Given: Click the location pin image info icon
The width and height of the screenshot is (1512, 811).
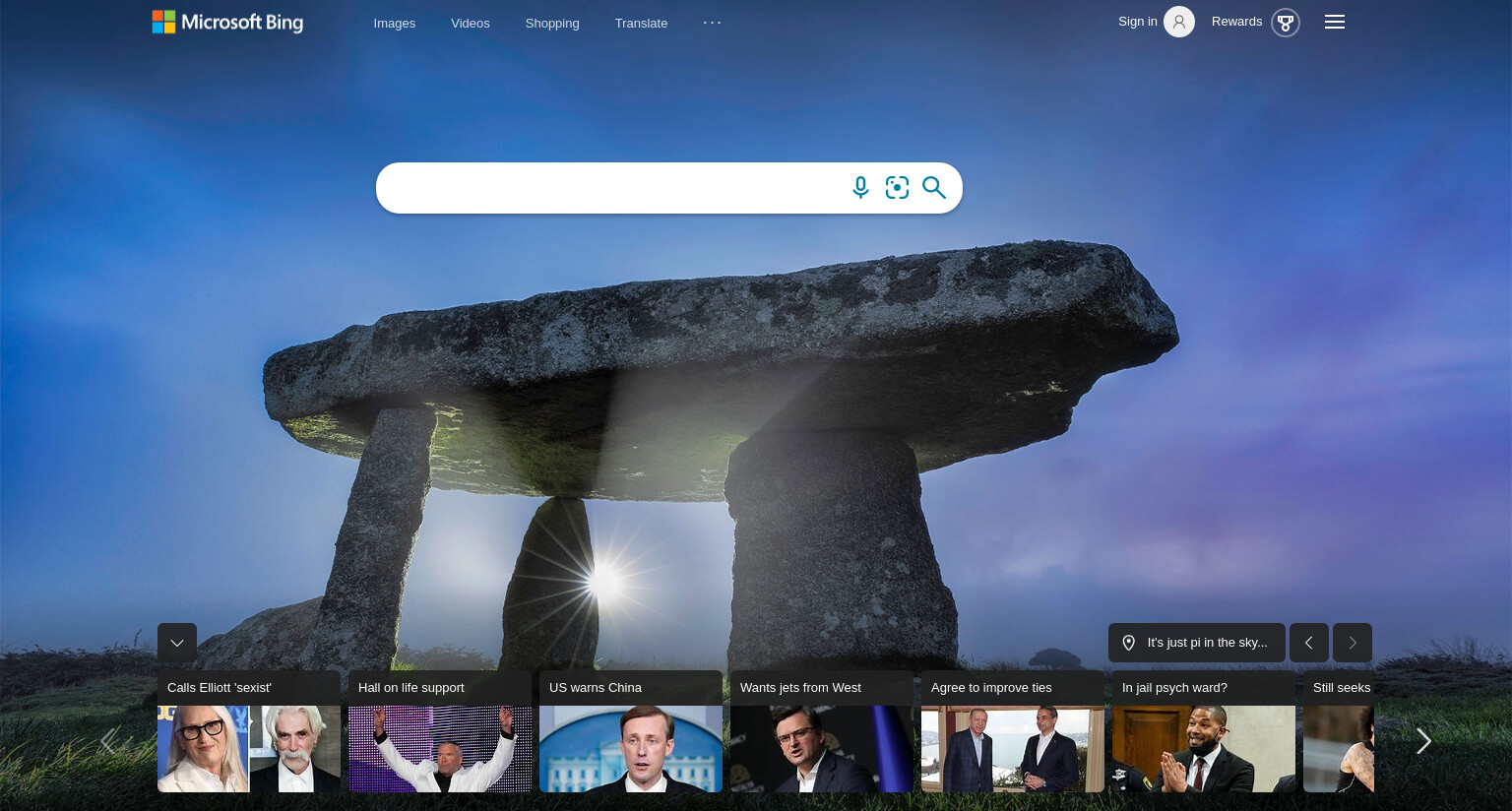Looking at the screenshot, I should 1129,643.
